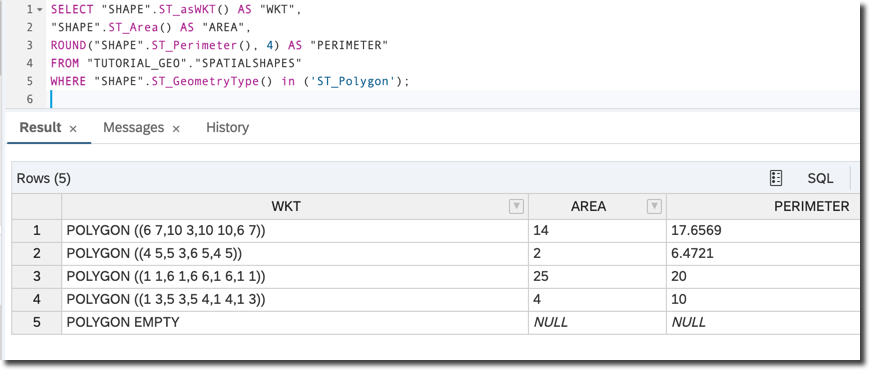Screen dimensions: 870x370
Task: Select the PERIMETER column header
Action: (x=763, y=207)
